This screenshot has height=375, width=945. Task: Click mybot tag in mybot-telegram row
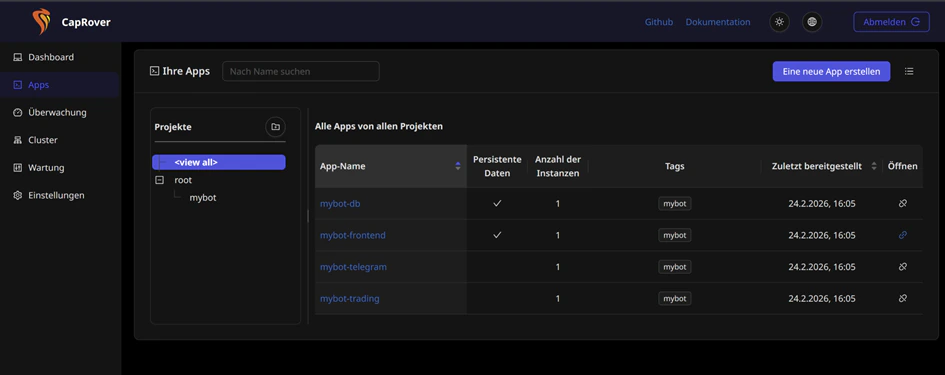(x=674, y=266)
